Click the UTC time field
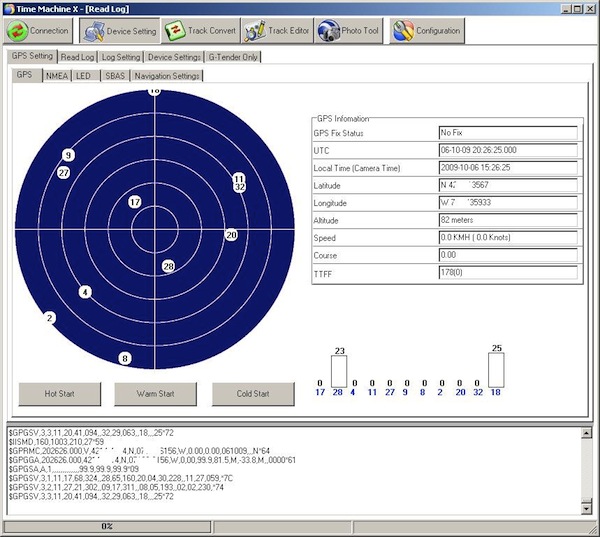Viewport: 600px width, 537px height. coord(508,150)
